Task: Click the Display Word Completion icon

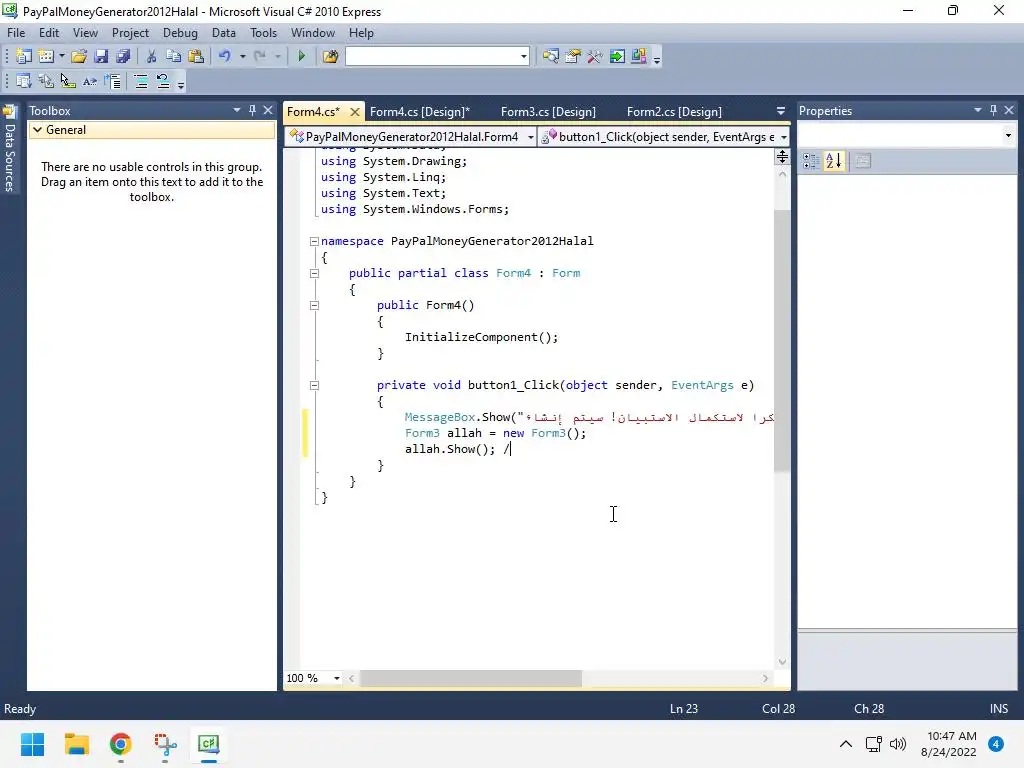Action: pyautogui.click(x=90, y=82)
